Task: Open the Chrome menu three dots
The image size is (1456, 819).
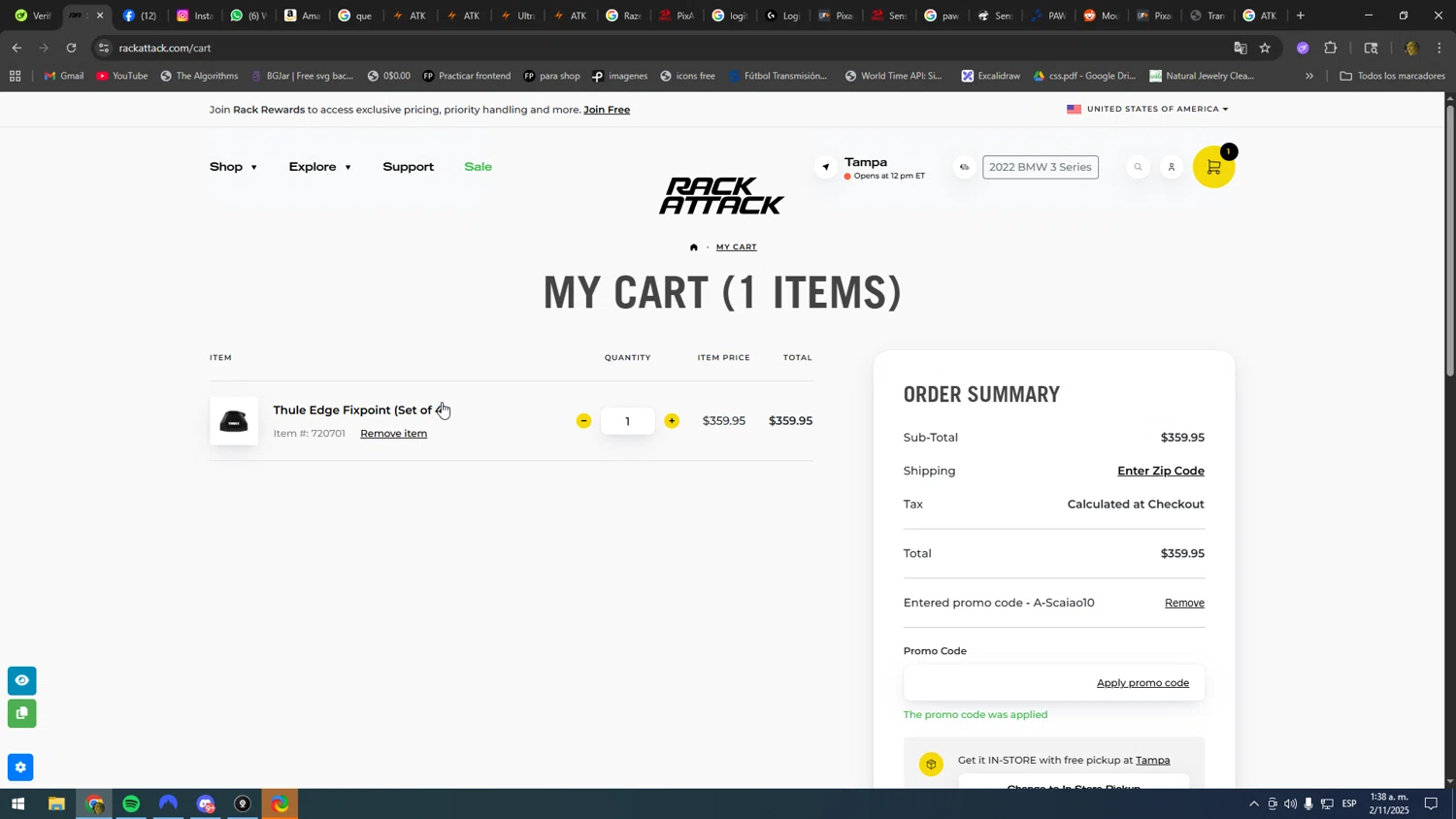Action: pyautogui.click(x=1439, y=48)
